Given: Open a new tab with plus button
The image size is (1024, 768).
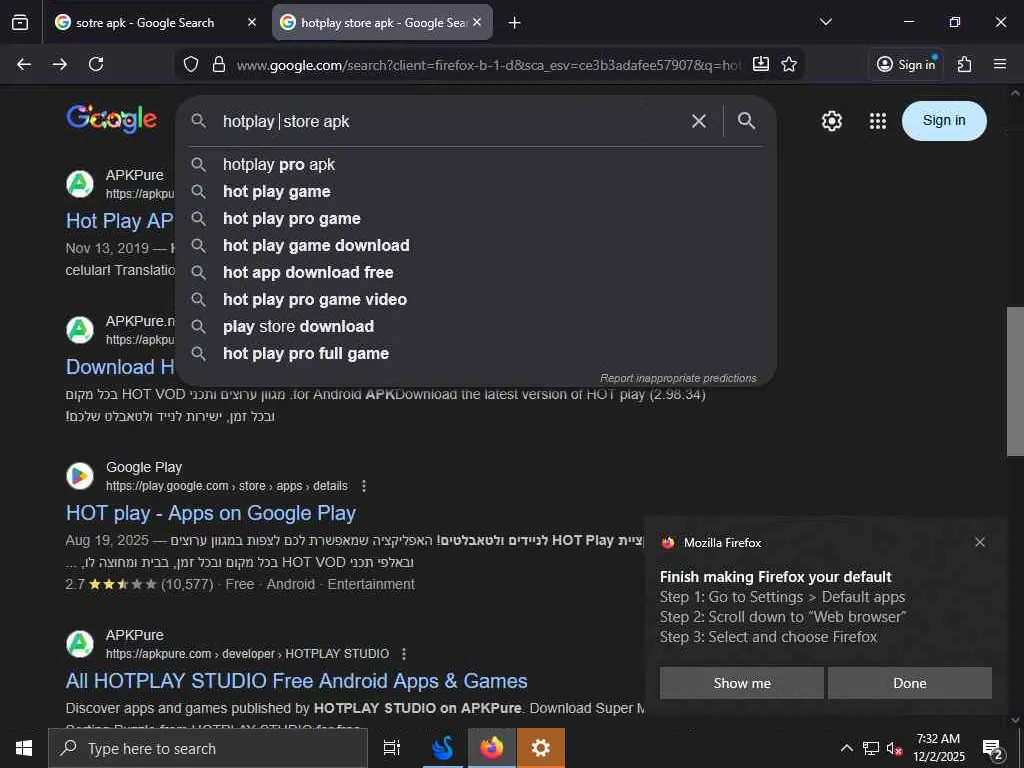Looking at the screenshot, I should pos(515,23).
